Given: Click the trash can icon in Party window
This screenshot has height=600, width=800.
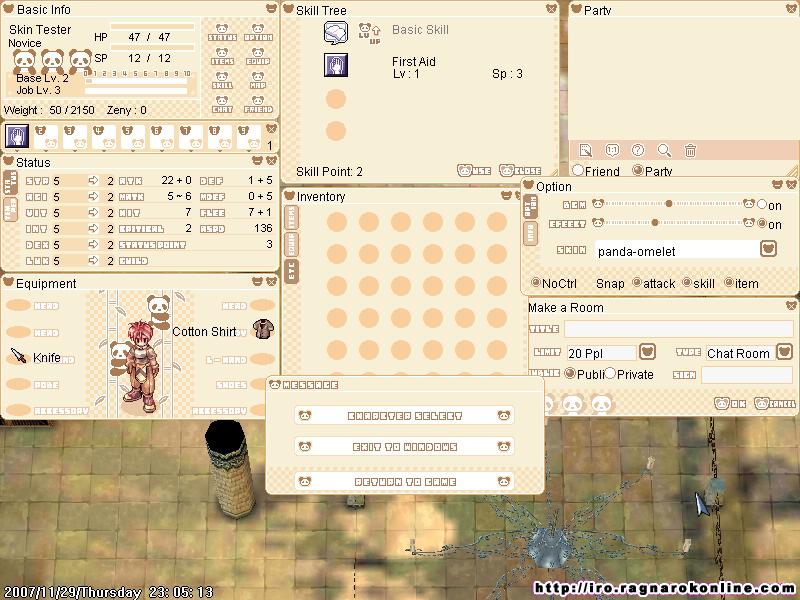Looking at the screenshot, I should [690, 150].
